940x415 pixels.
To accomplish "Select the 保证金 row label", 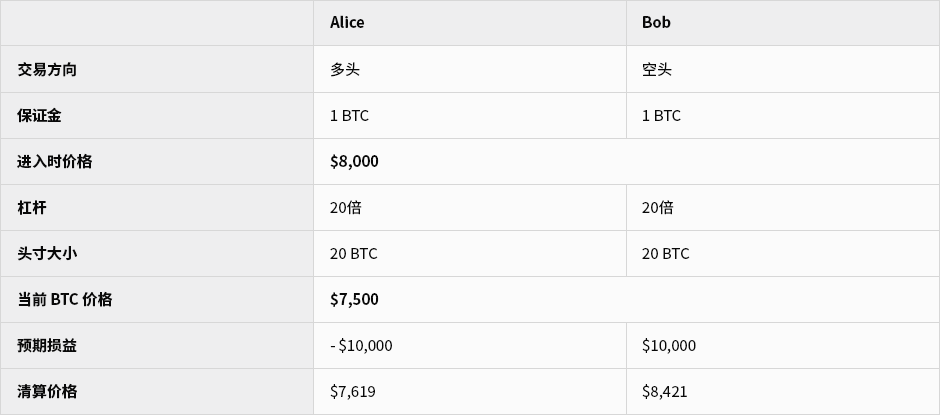I will pyautogui.click(x=39, y=116).
